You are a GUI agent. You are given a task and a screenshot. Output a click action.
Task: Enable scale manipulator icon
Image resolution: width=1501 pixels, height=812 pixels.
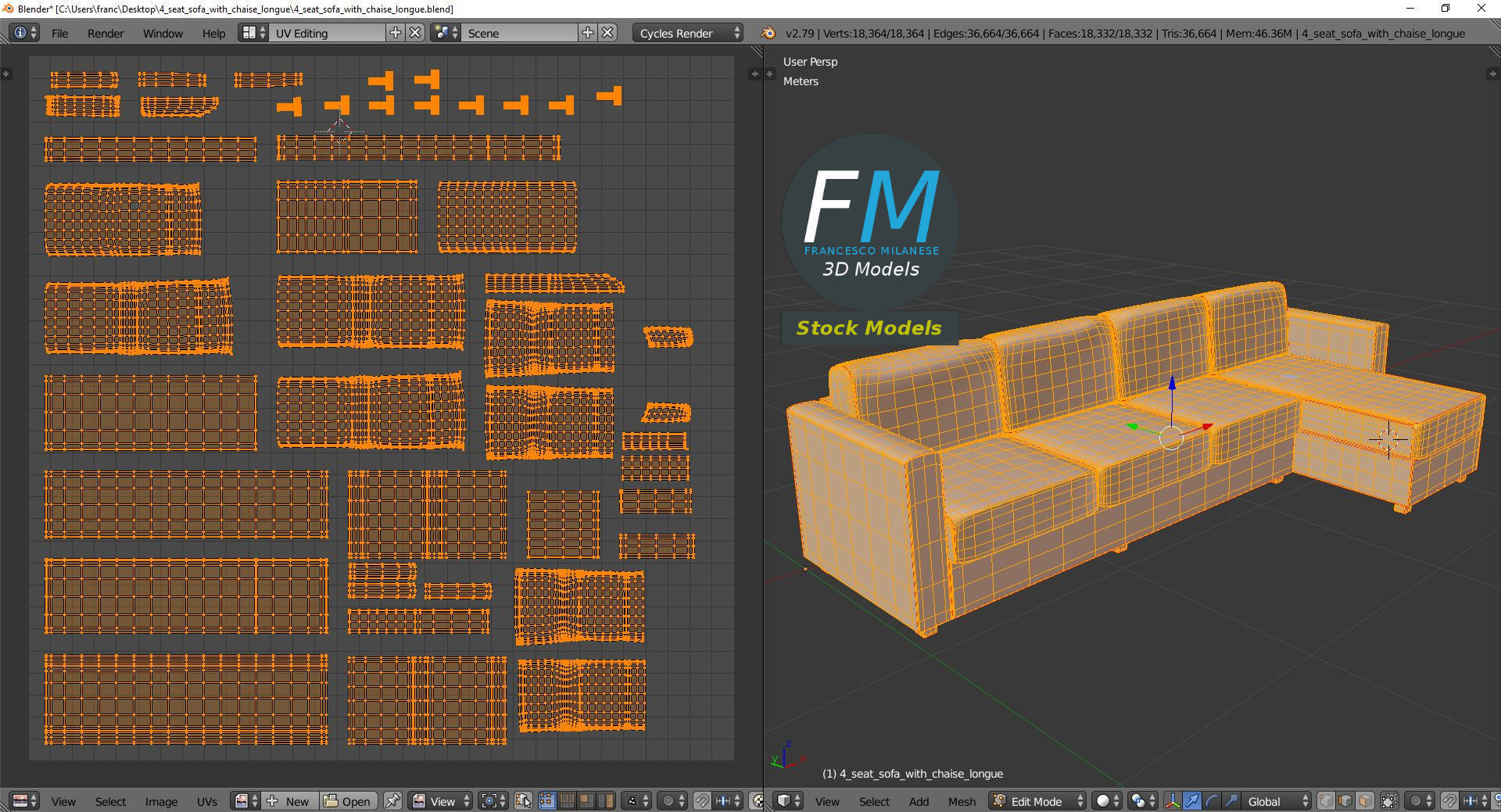(1231, 801)
